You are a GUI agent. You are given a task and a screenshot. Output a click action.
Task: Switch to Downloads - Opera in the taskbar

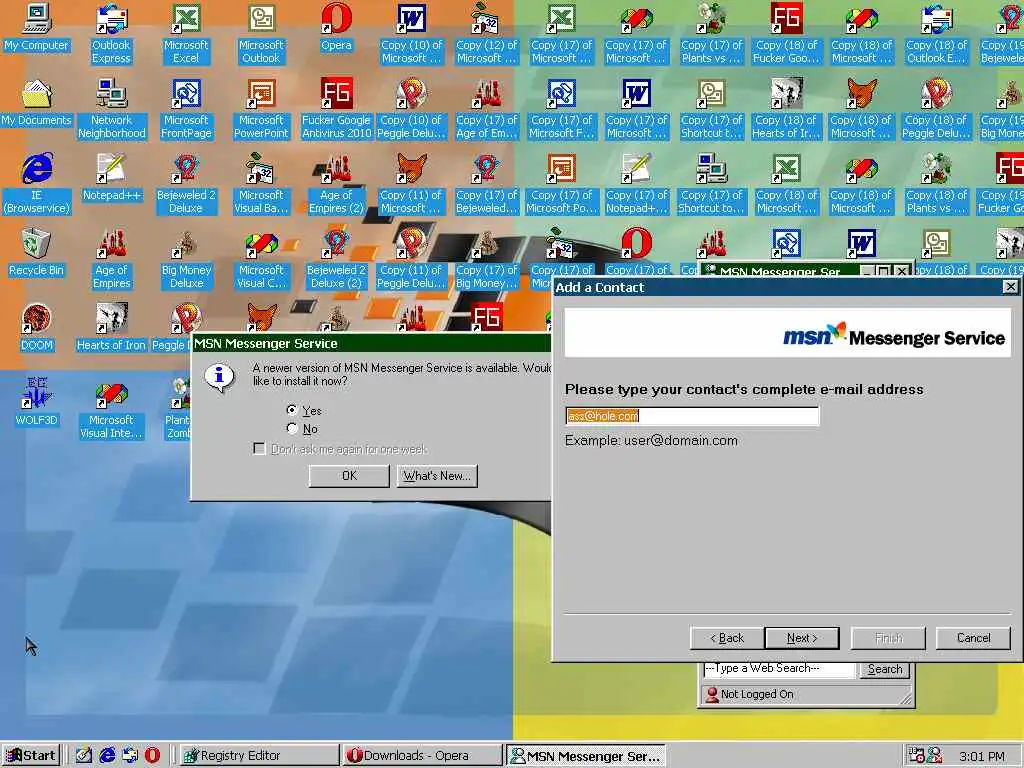click(421, 756)
